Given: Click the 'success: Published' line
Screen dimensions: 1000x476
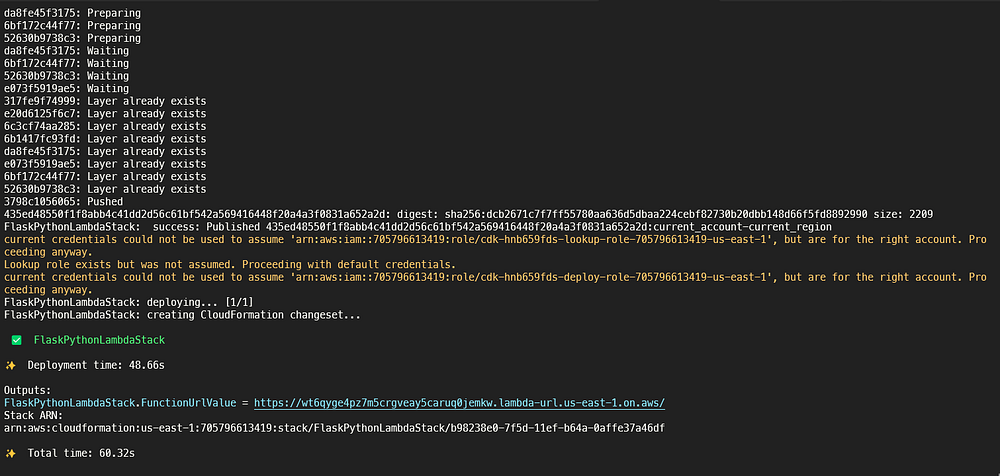Looking at the screenshot, I should tap(418, 227).
